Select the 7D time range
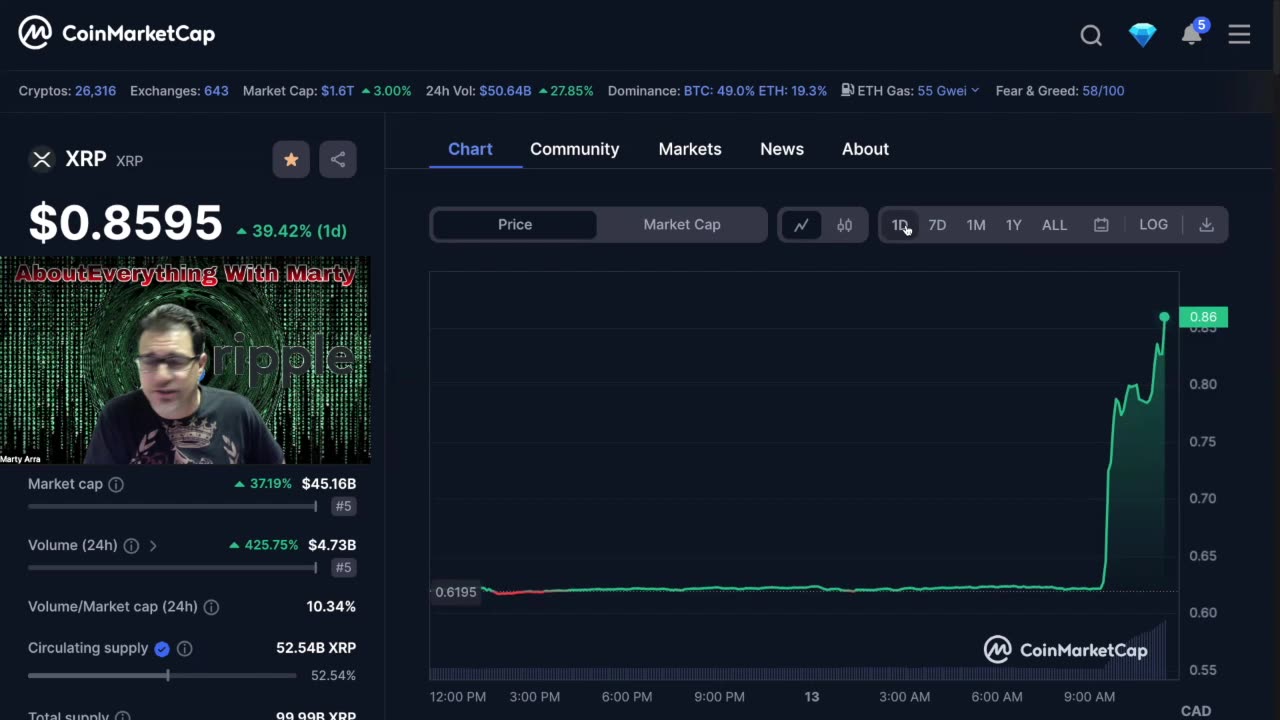Viewport: 1280px width, 720px height. click(937, 225)
